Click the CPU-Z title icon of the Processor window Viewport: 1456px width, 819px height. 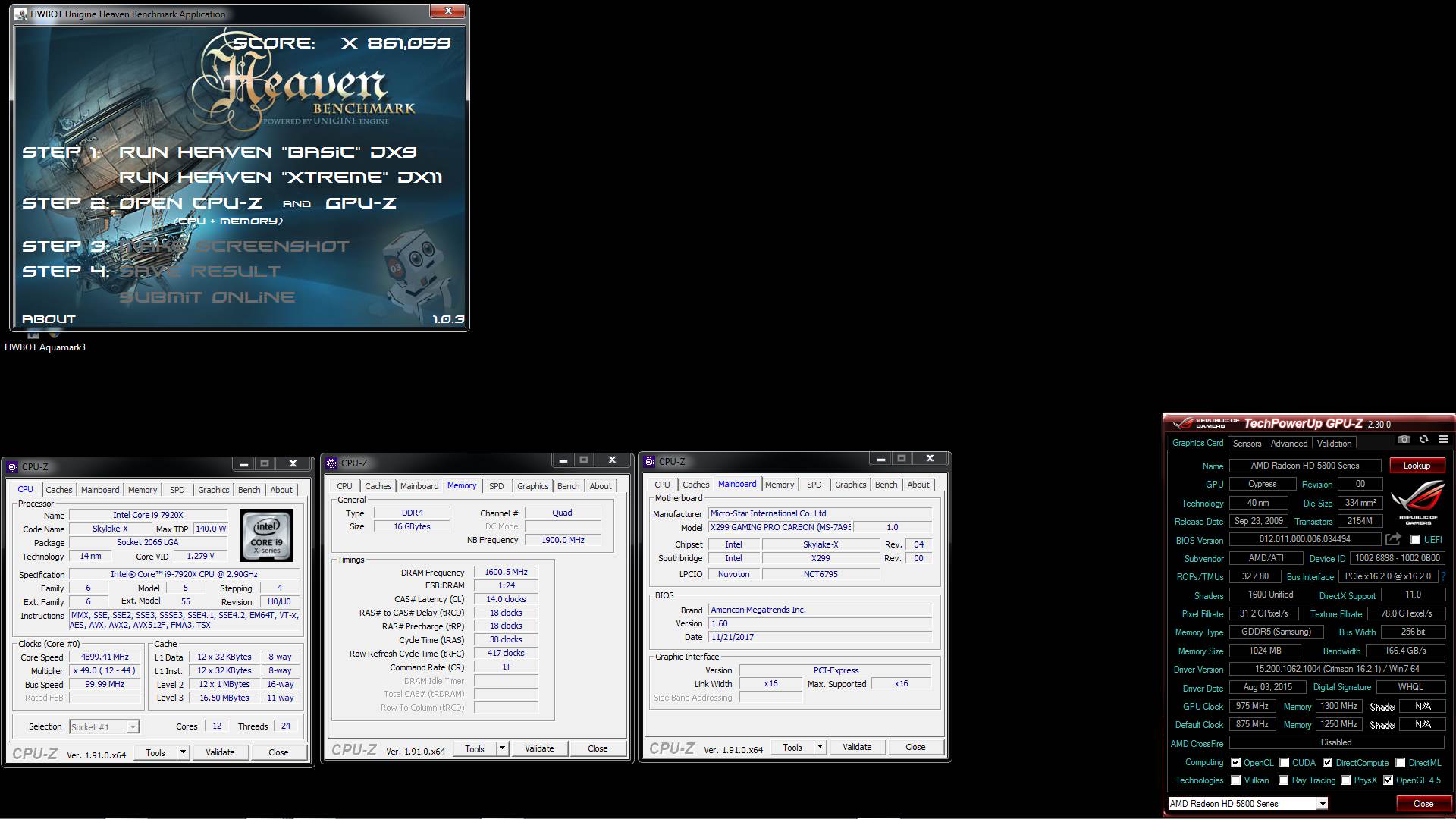coord(12,466)
